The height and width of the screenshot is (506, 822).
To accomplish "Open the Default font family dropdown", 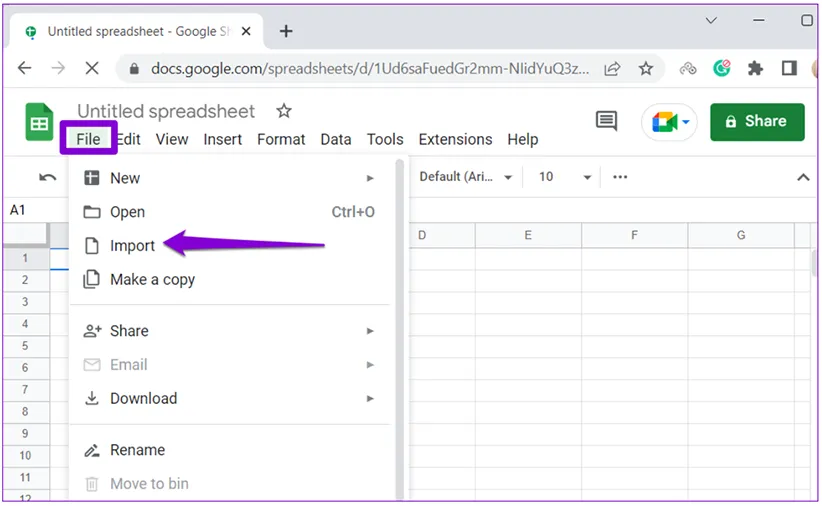I will (465, 177).
